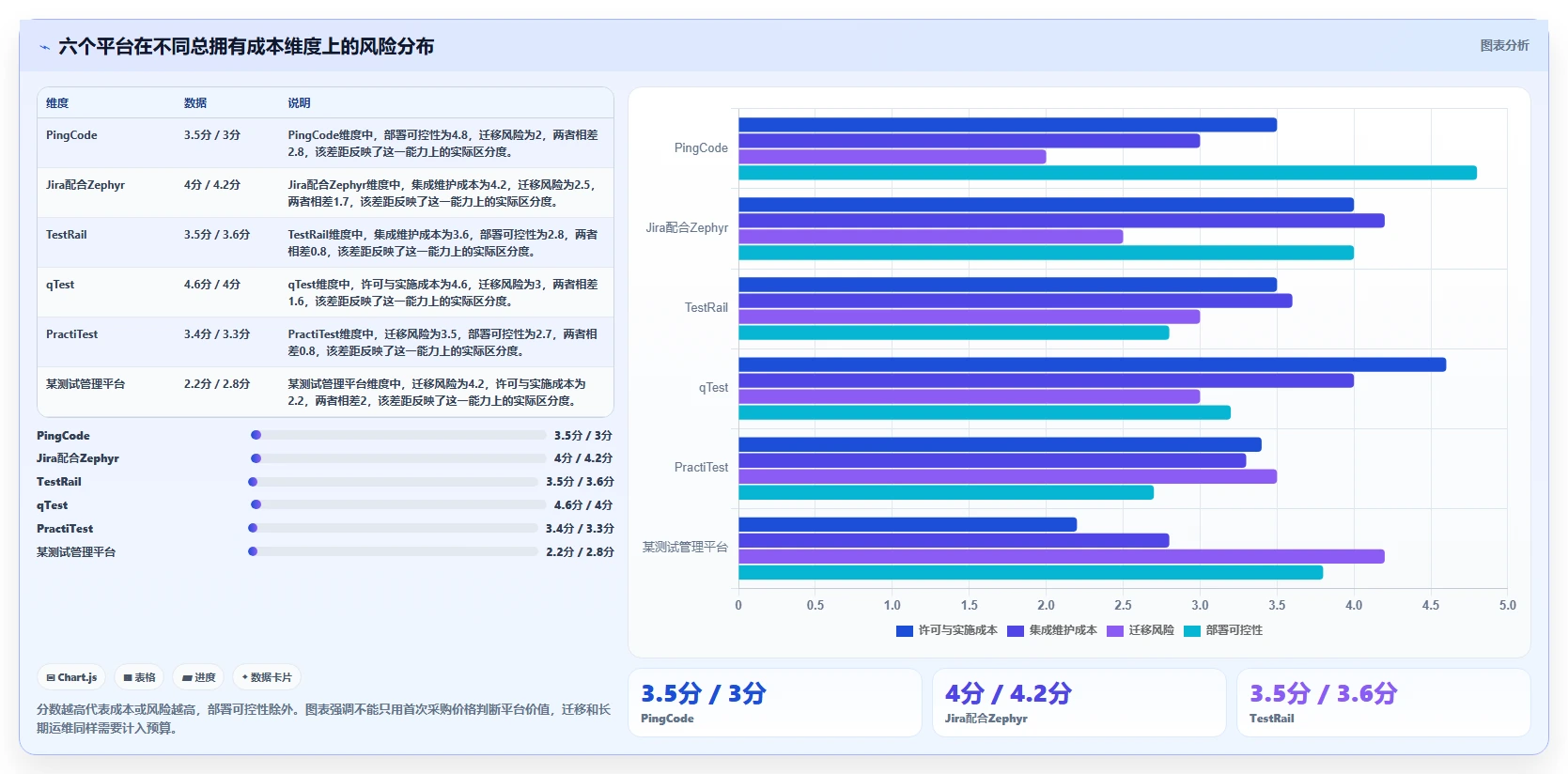Click the TestRail label in progress list
Viewport: 1568px width, 774px height.
[59, 482]
